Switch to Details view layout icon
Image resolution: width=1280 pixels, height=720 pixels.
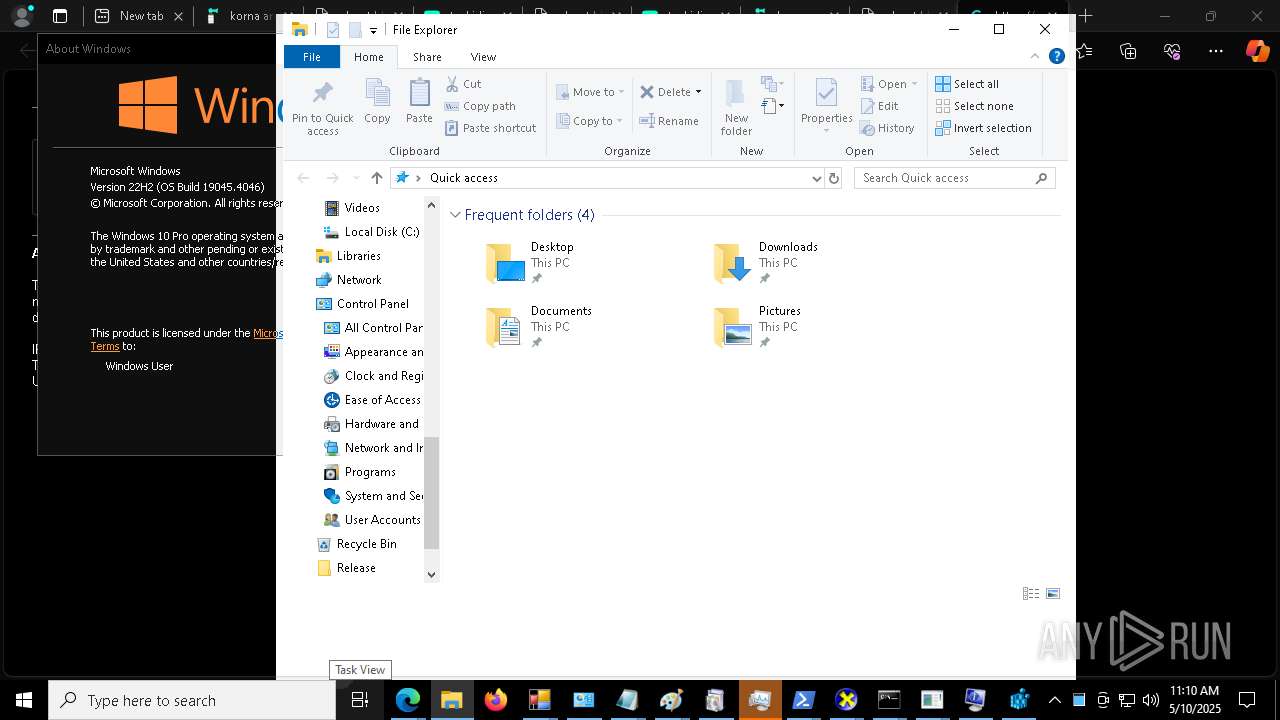tap(1031, 594)
